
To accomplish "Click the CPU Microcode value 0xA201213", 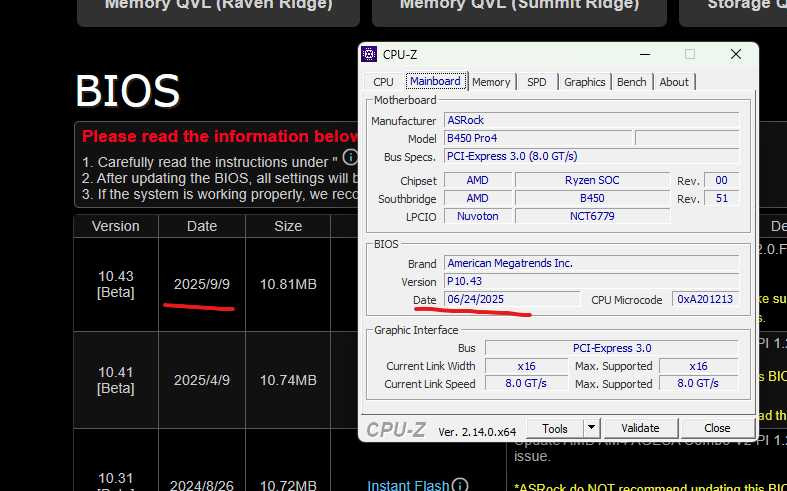I will pos(705,299).
